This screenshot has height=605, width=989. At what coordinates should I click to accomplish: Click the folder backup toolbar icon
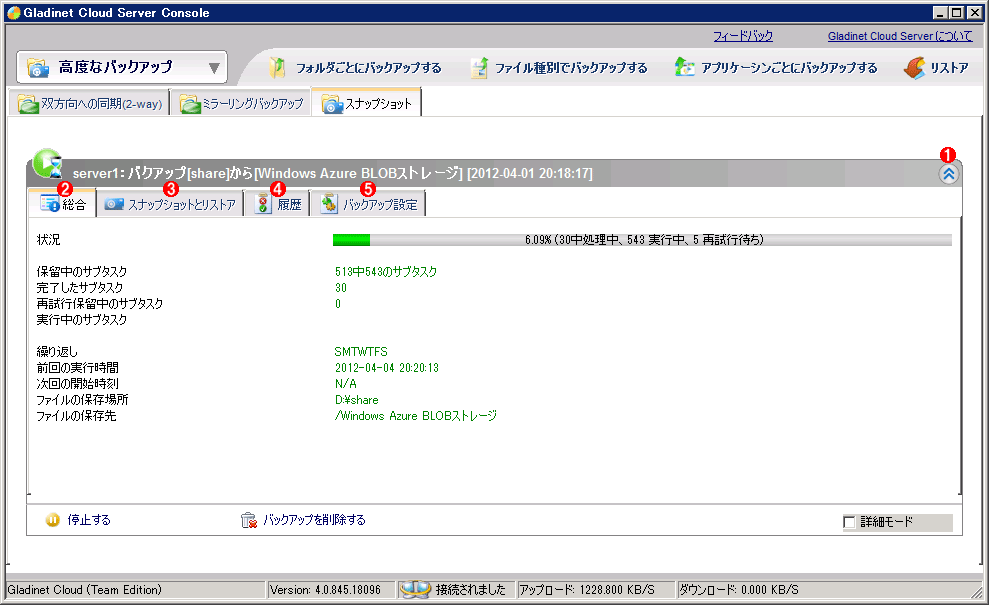(x=277, y=68)
